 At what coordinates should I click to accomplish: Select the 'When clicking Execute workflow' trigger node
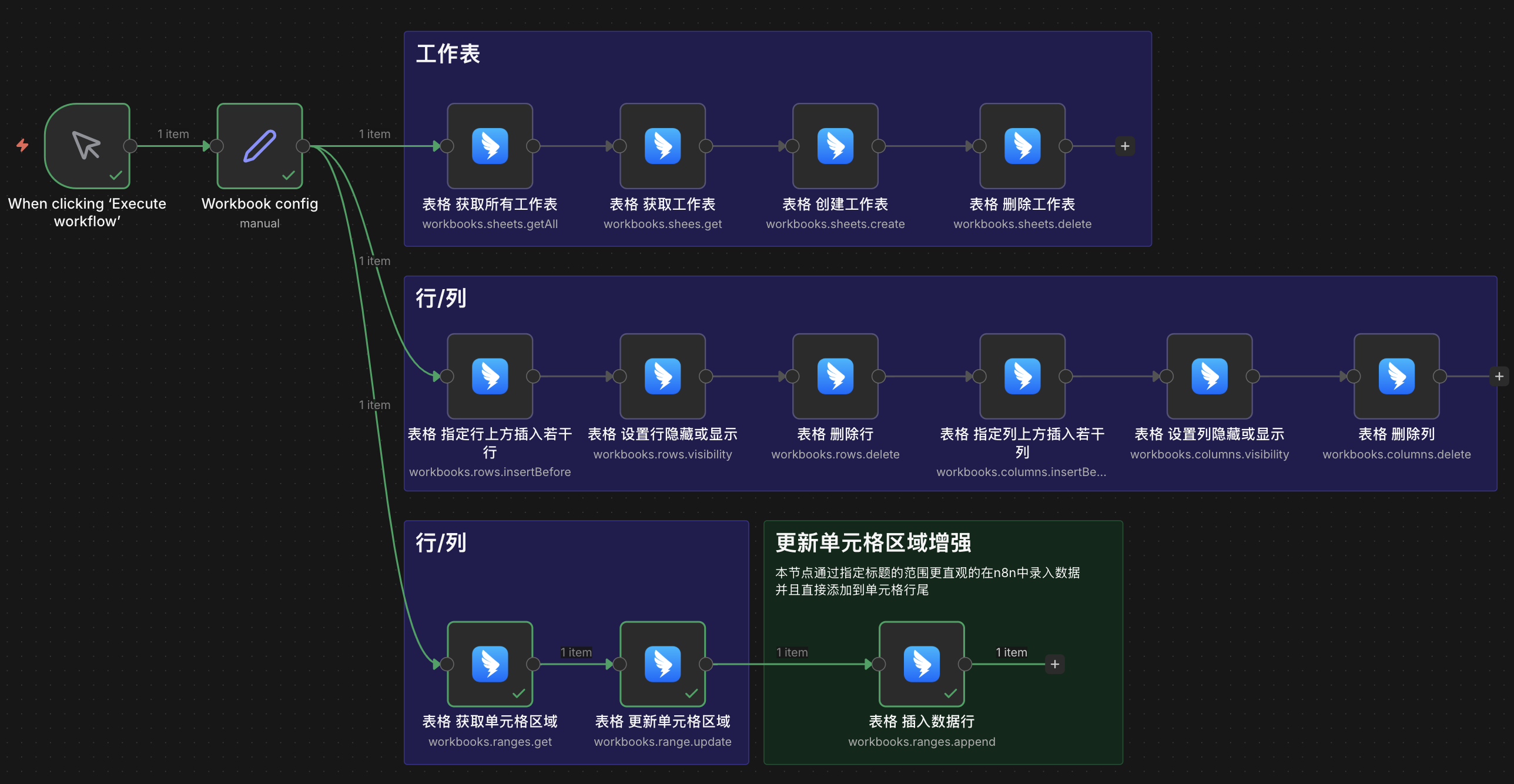(87, 146)
